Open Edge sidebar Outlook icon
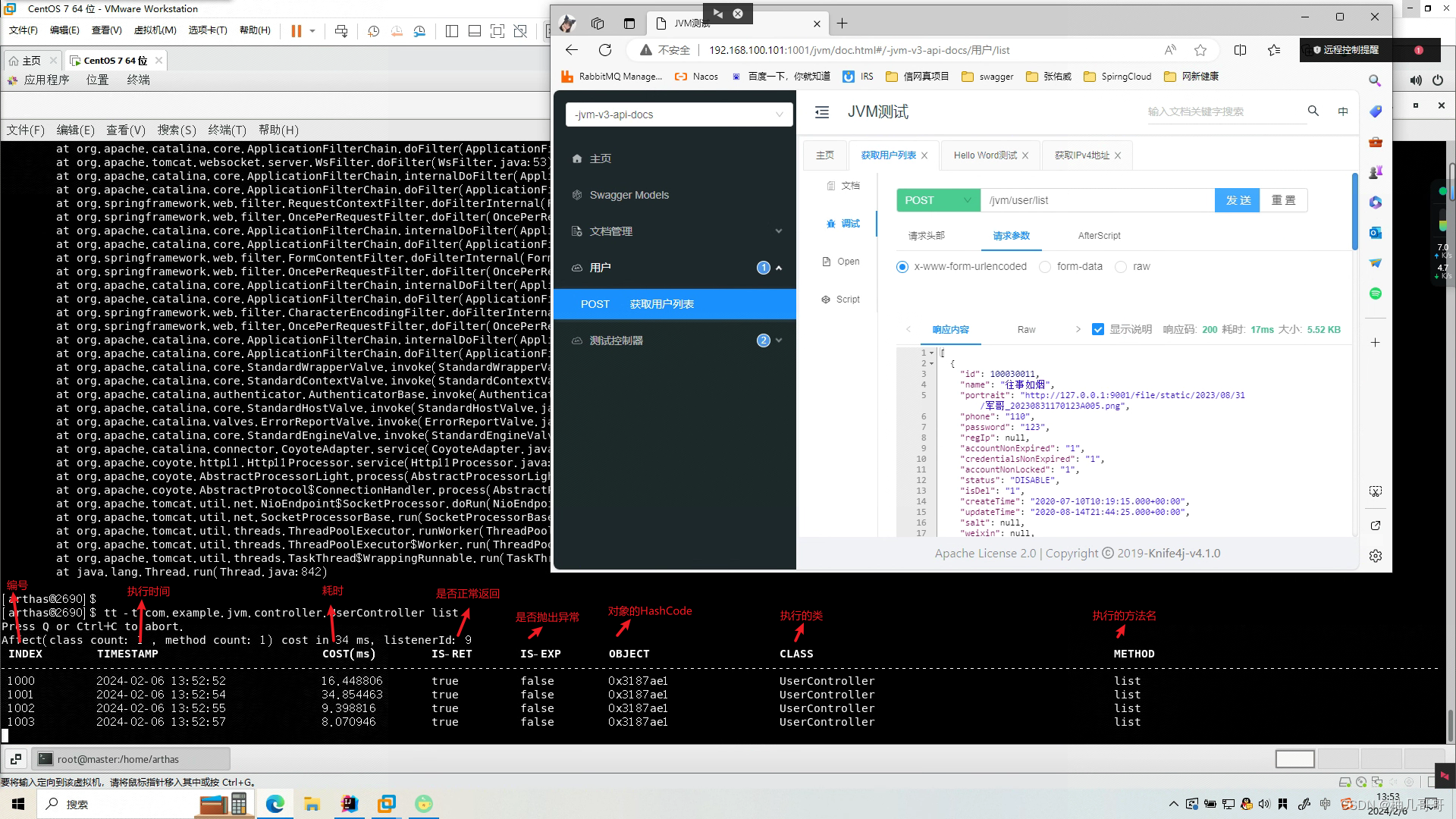This screenshot has width=1456, height=819. tap(1376, 233)
